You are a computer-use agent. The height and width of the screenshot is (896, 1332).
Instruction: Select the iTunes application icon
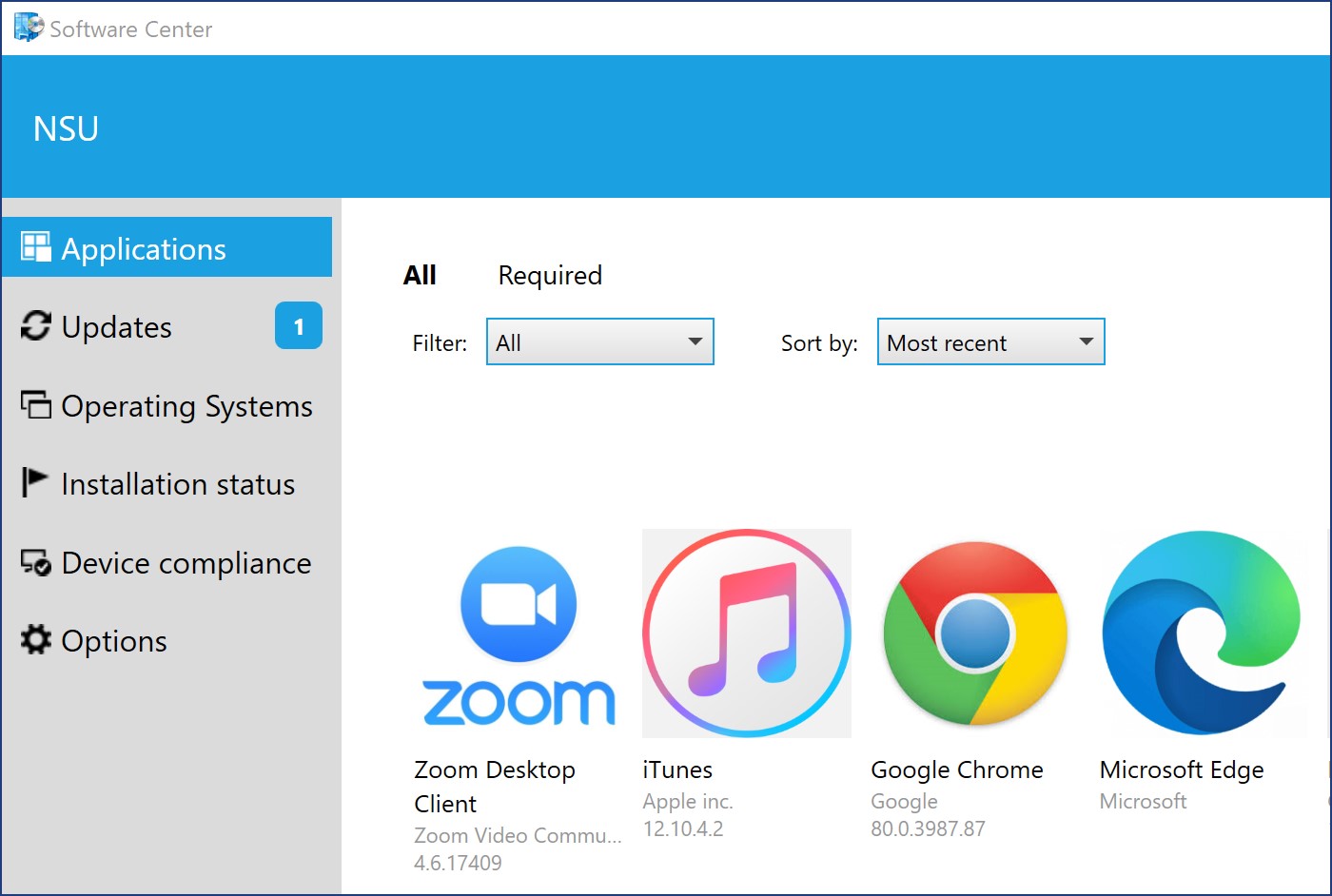click(x=746, y=633)
